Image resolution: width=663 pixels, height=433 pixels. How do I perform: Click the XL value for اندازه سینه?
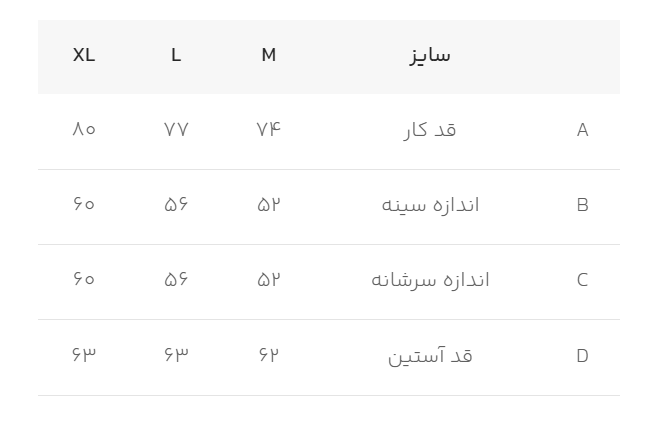pyautogui.click(x=84, y=205)
